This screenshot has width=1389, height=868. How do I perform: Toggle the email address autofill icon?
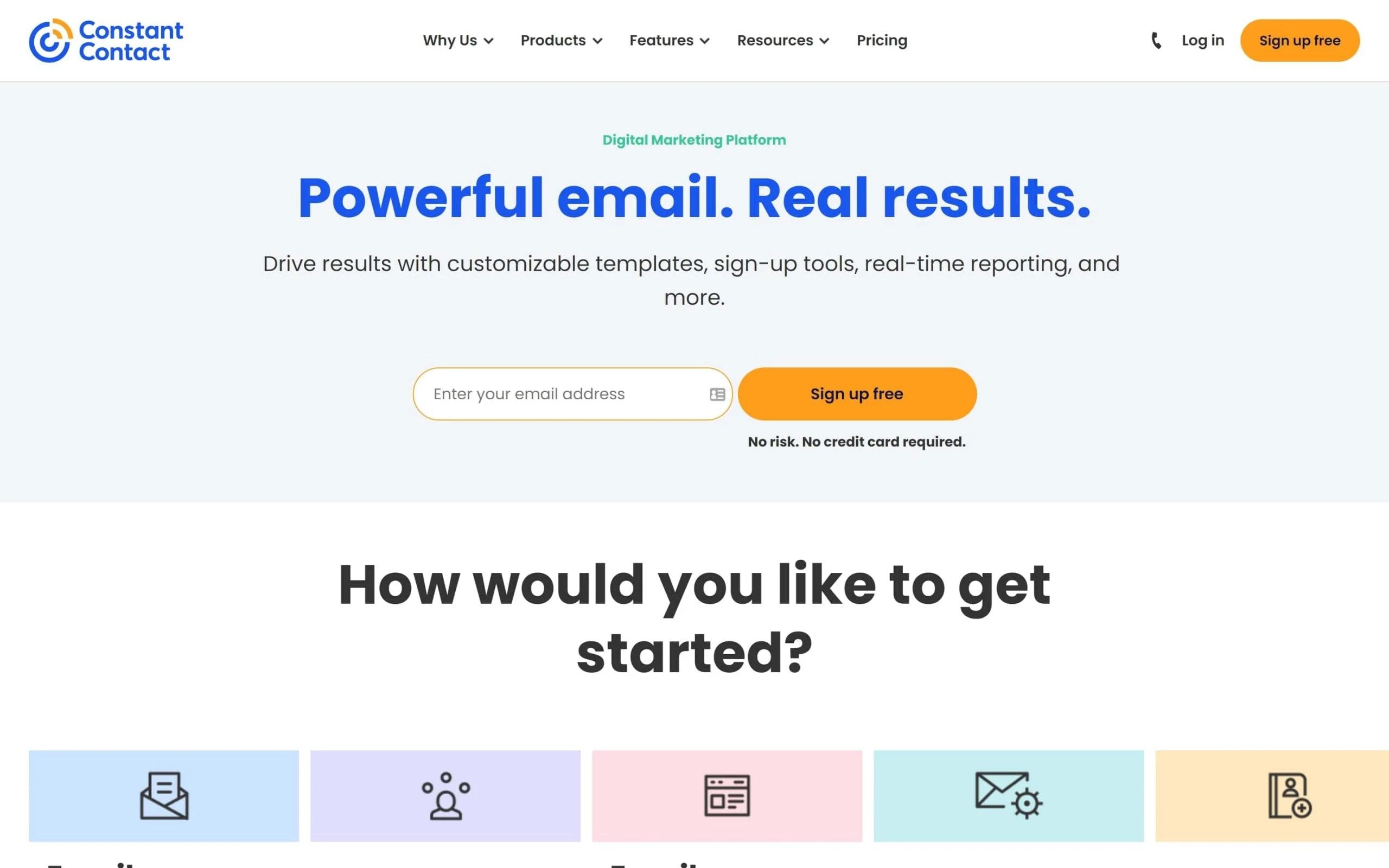[x=718, y=393]
